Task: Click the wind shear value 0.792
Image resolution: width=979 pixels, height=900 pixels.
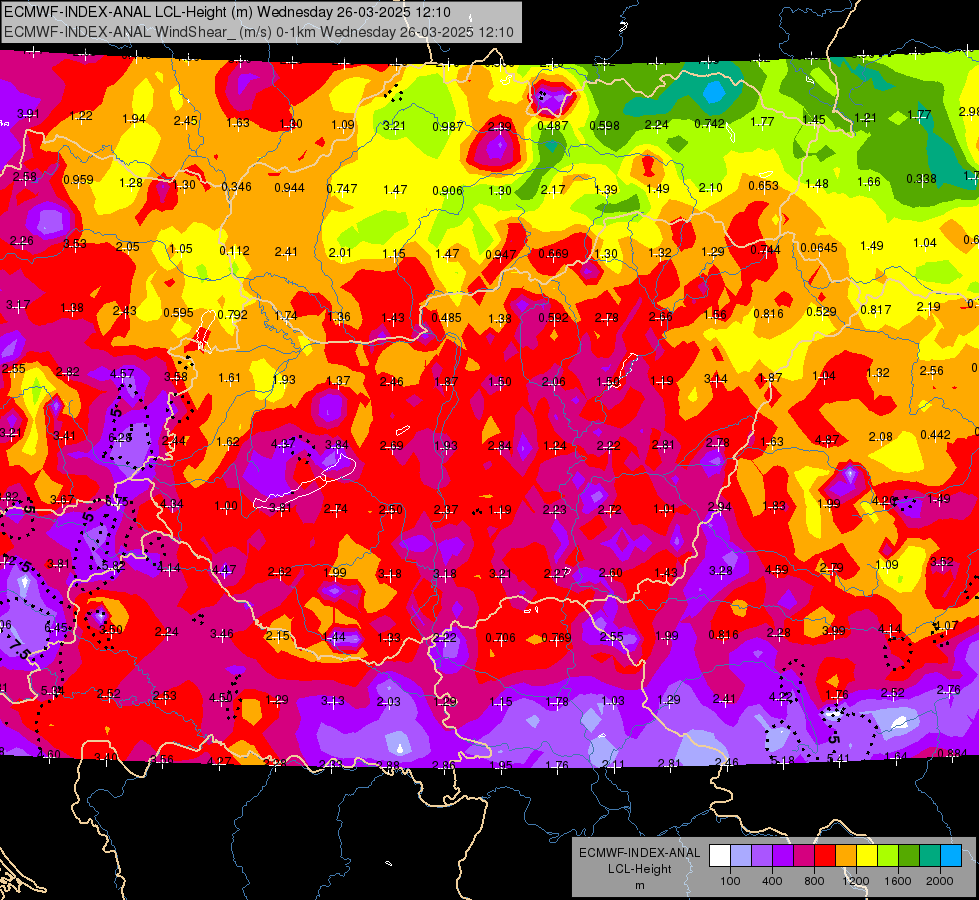Action: point(232,314)
